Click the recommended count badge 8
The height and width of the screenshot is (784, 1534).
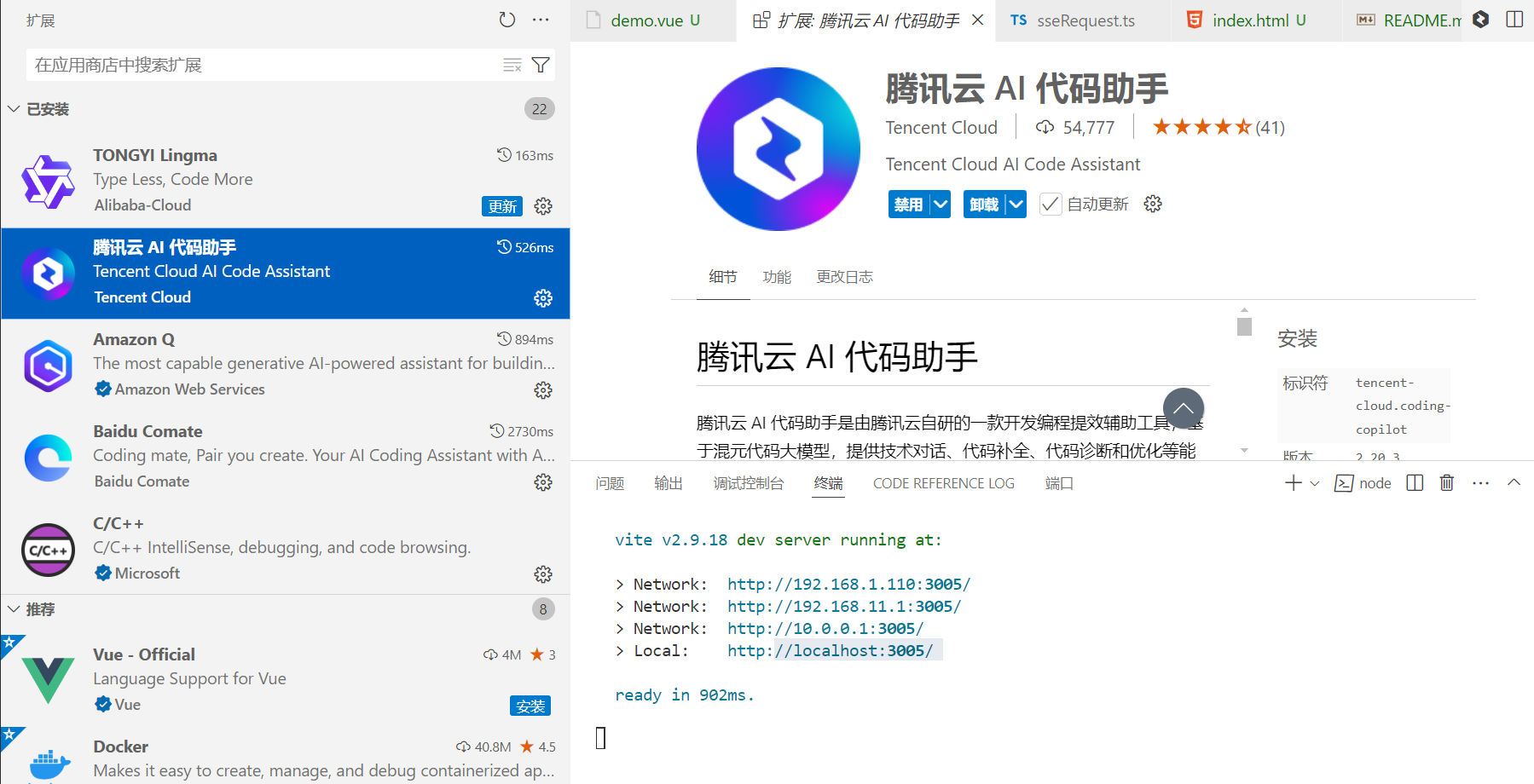(x=543, y=609)
